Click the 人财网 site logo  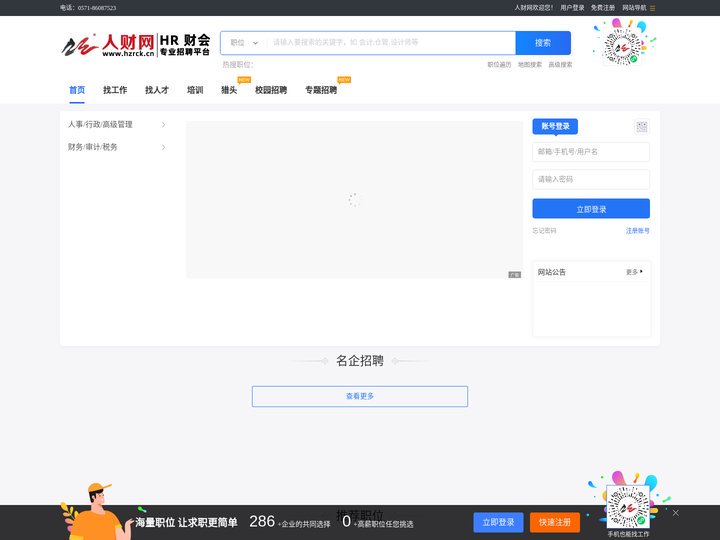[136, 45]
